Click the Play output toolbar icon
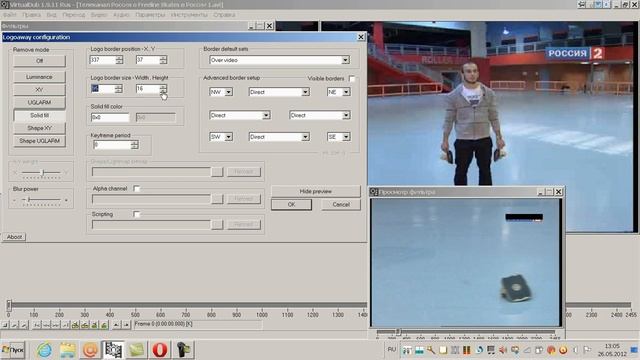 24,325
